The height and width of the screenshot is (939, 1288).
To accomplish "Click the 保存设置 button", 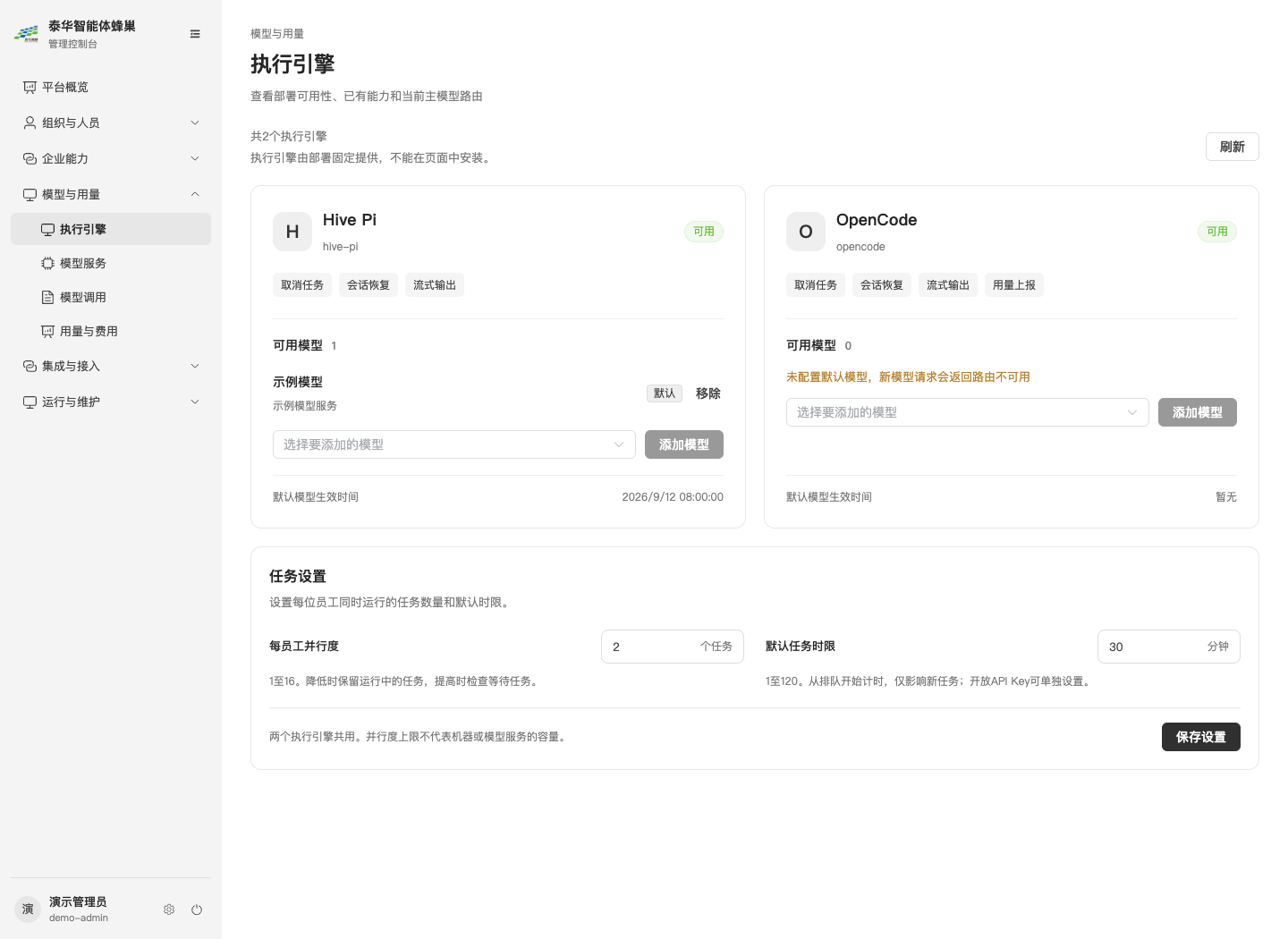I will point(1201,737).
